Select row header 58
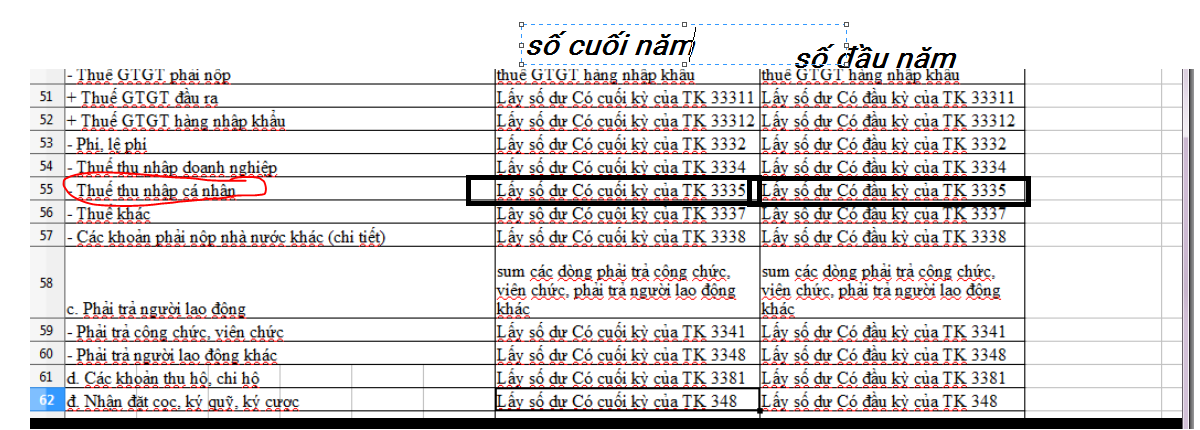 click(47, 284)
